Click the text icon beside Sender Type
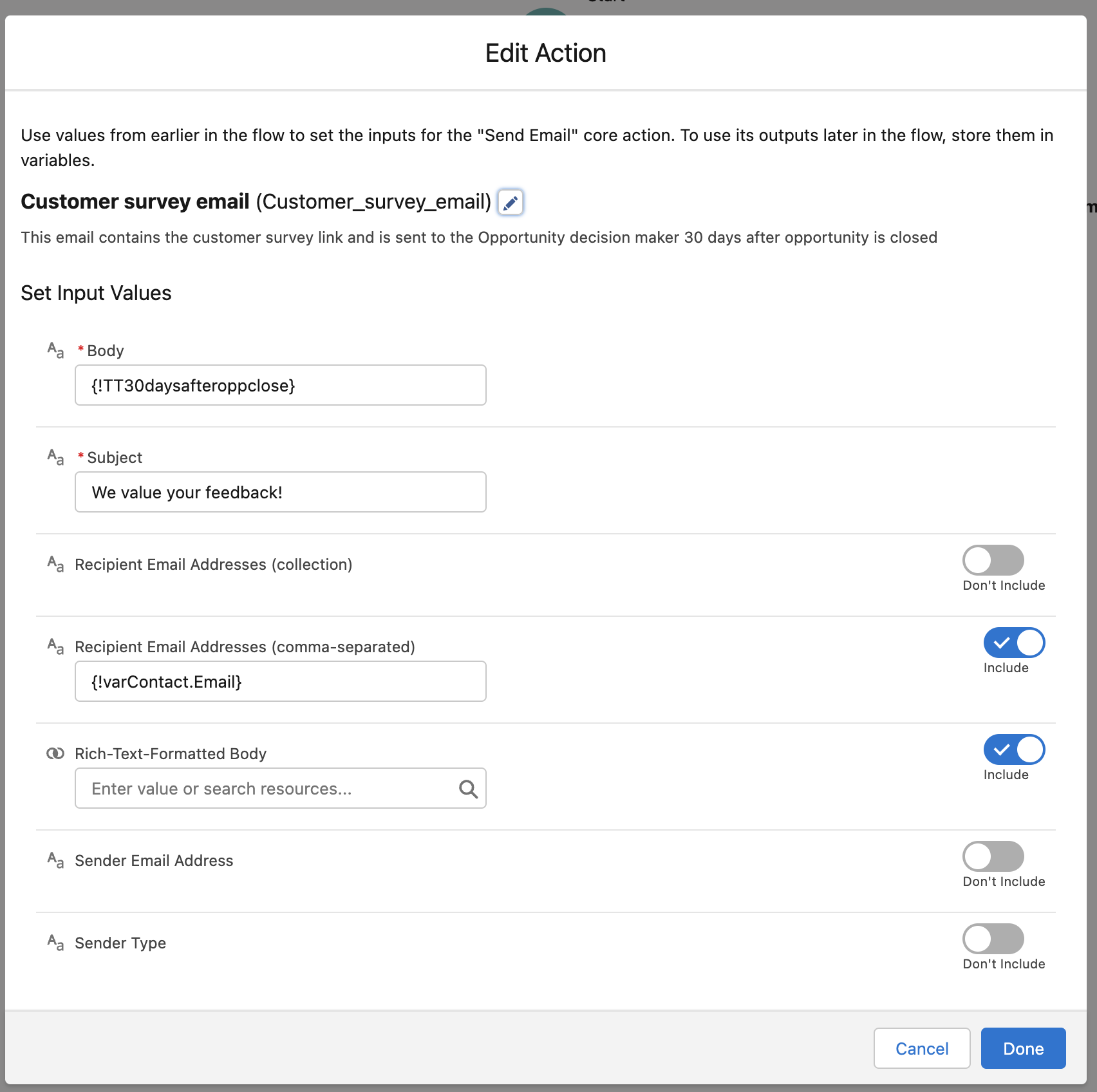This screenshot has height=1092, width=1097. 55,943
